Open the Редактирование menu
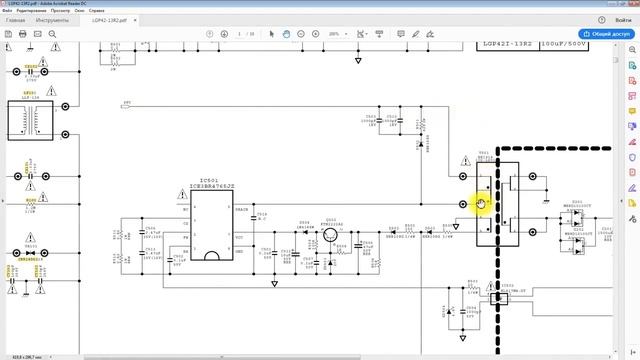Viewport: 640px width, 360px height. pos(31,11)
